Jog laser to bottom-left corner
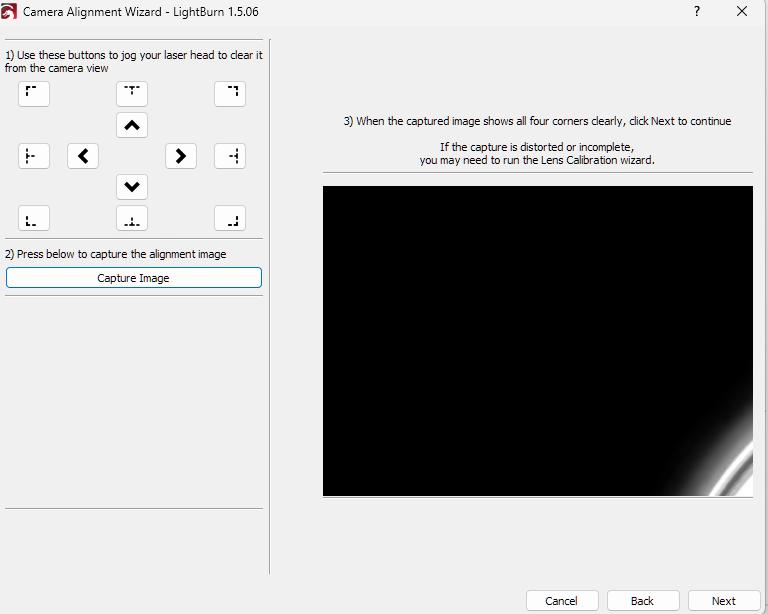The image size is (768, 614). 34,218
